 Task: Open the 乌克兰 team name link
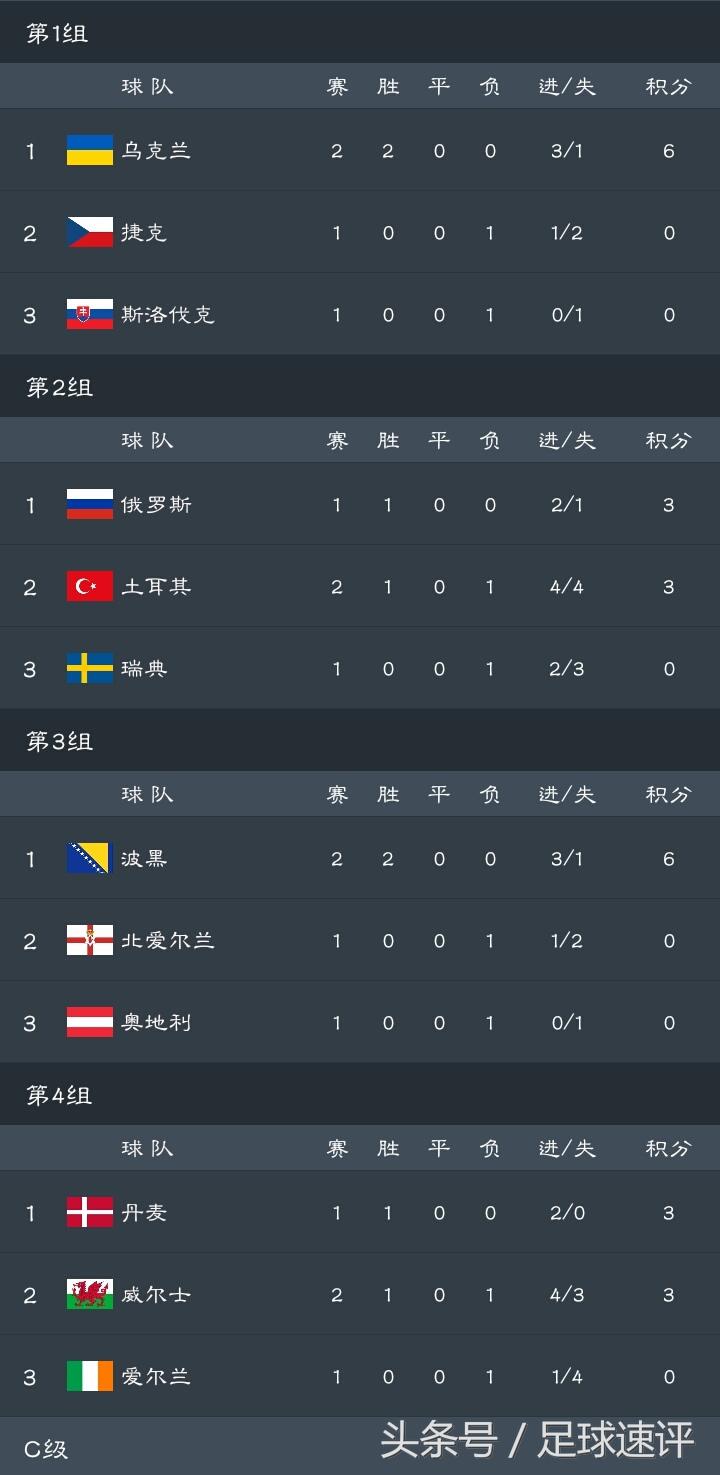point(156,151)
